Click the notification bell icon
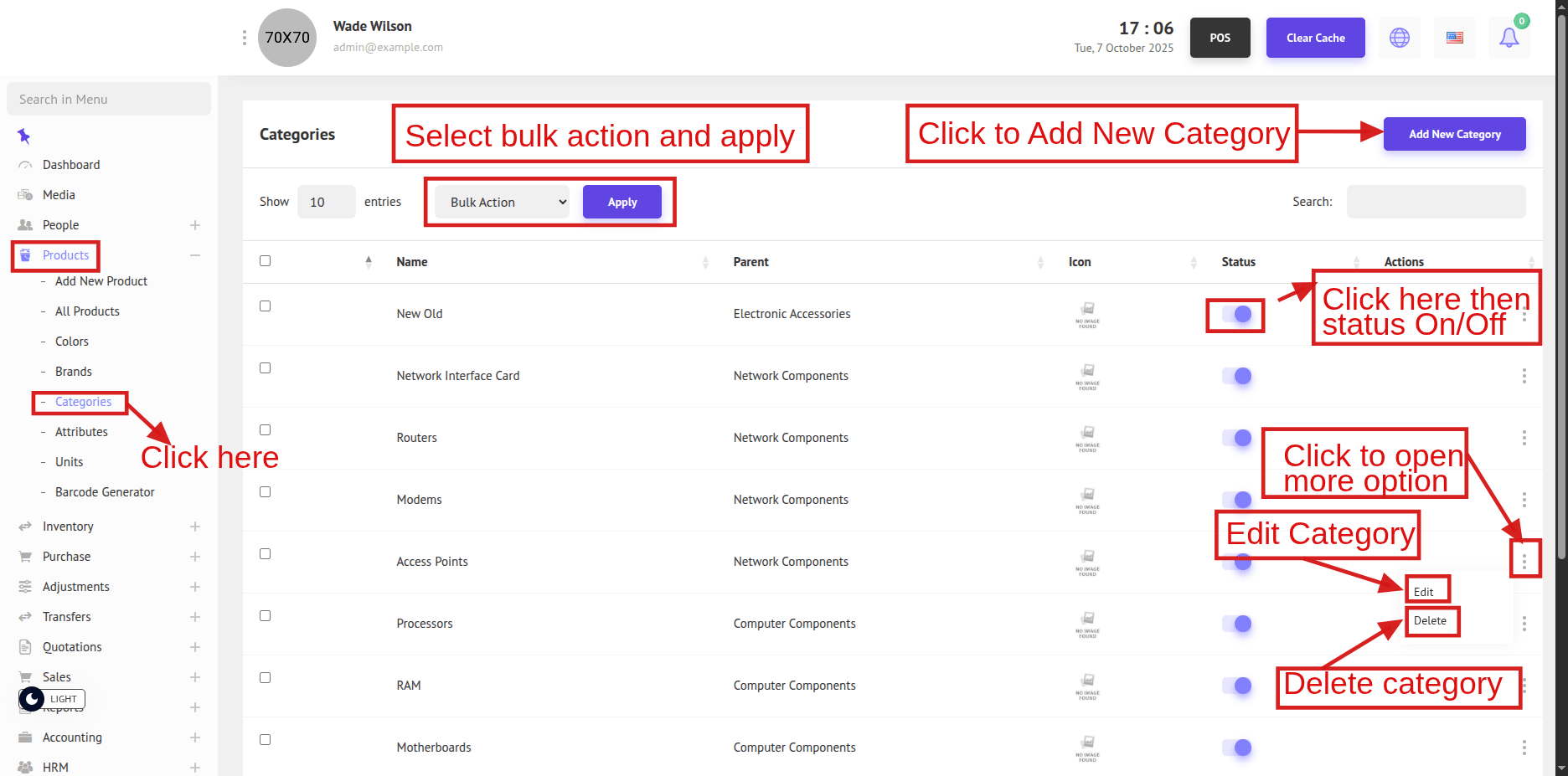This screenshot has height=776, width=1568. [x=1509, y=38]
